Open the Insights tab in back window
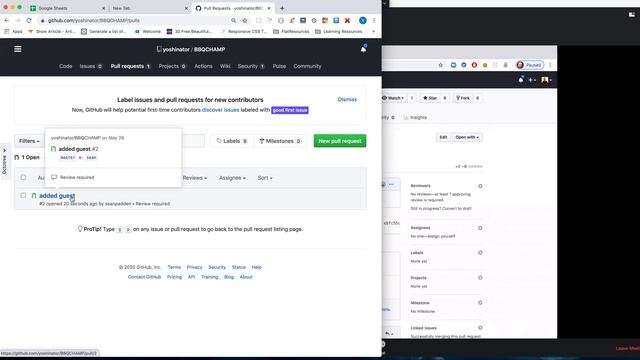 [x=415, y=118]
